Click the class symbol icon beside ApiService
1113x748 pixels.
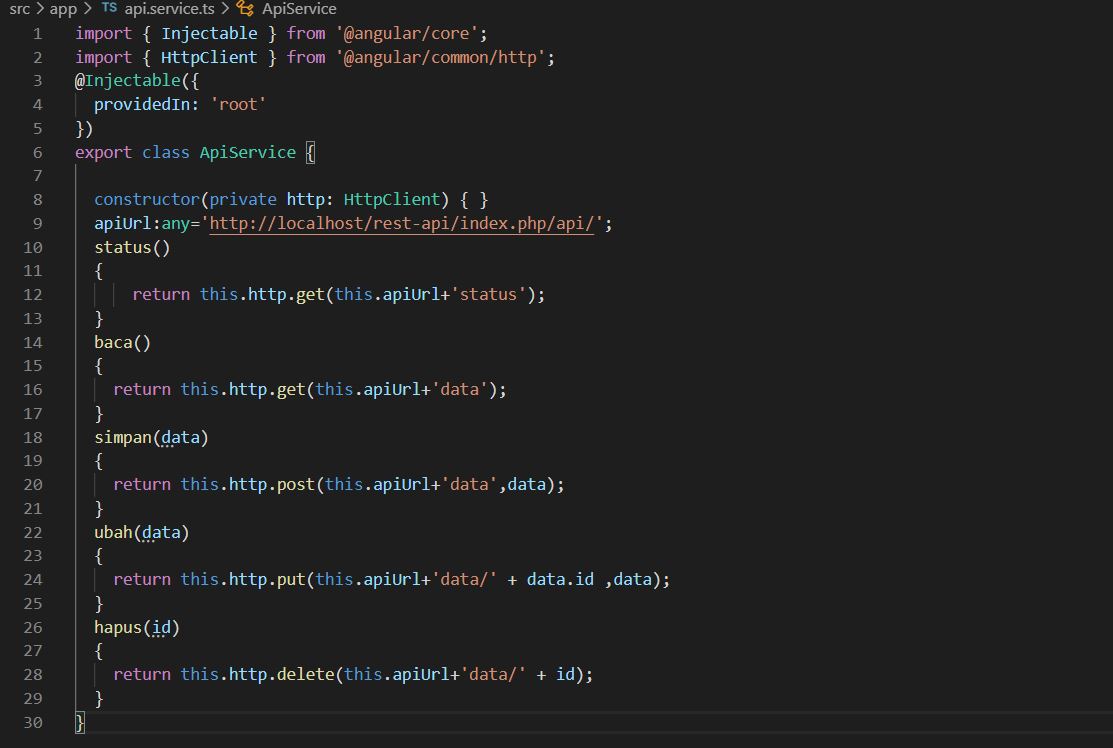(x=245, y=9)
